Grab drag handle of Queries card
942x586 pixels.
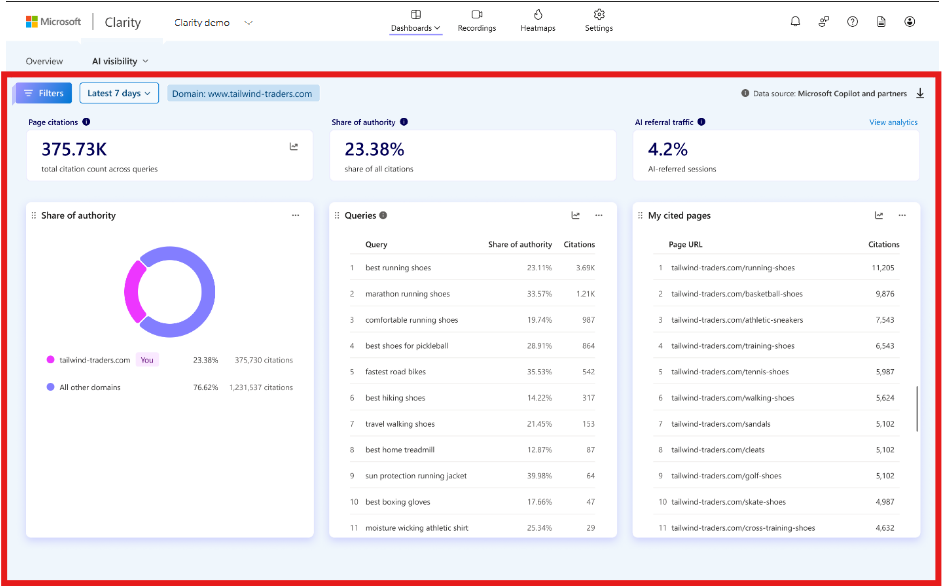(x=337, y=215)
